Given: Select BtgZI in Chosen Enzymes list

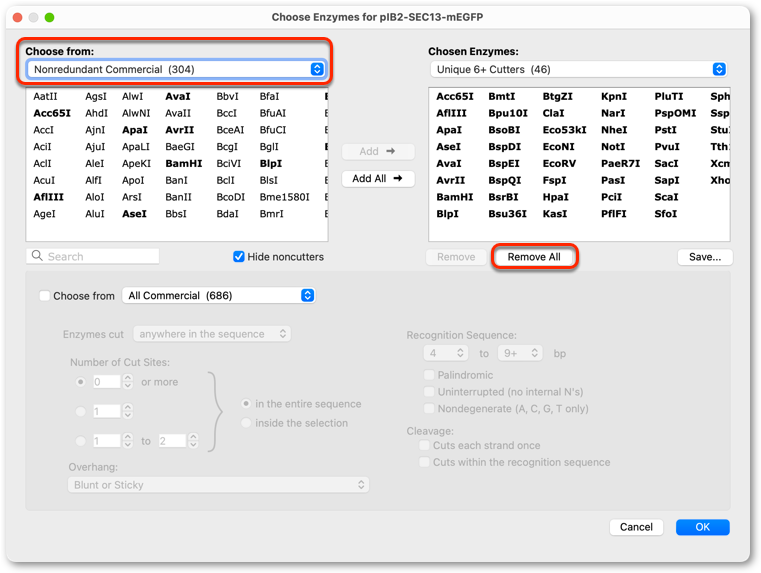Looking at the screenshot, I should click(x=558, y=97).
